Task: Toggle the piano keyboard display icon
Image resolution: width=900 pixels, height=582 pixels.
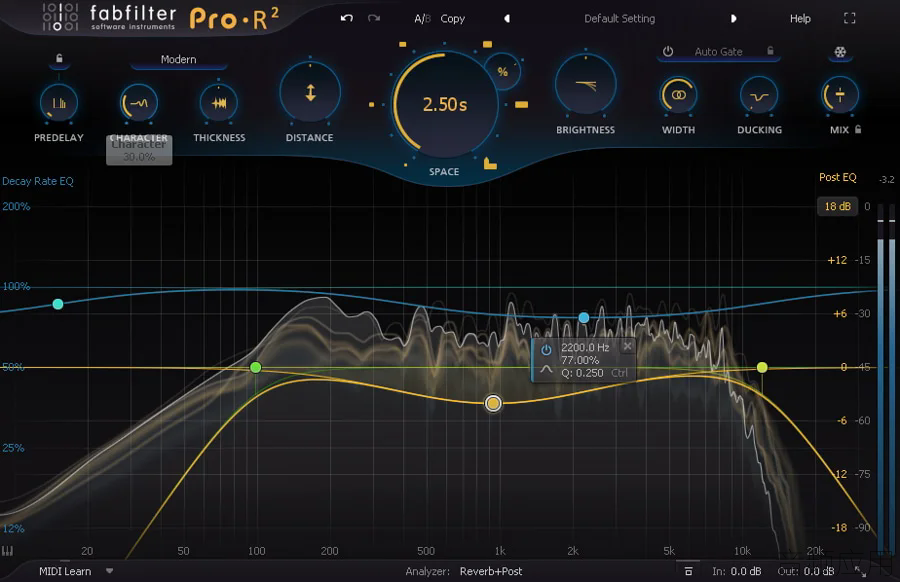Action: (x=7, y=551)
